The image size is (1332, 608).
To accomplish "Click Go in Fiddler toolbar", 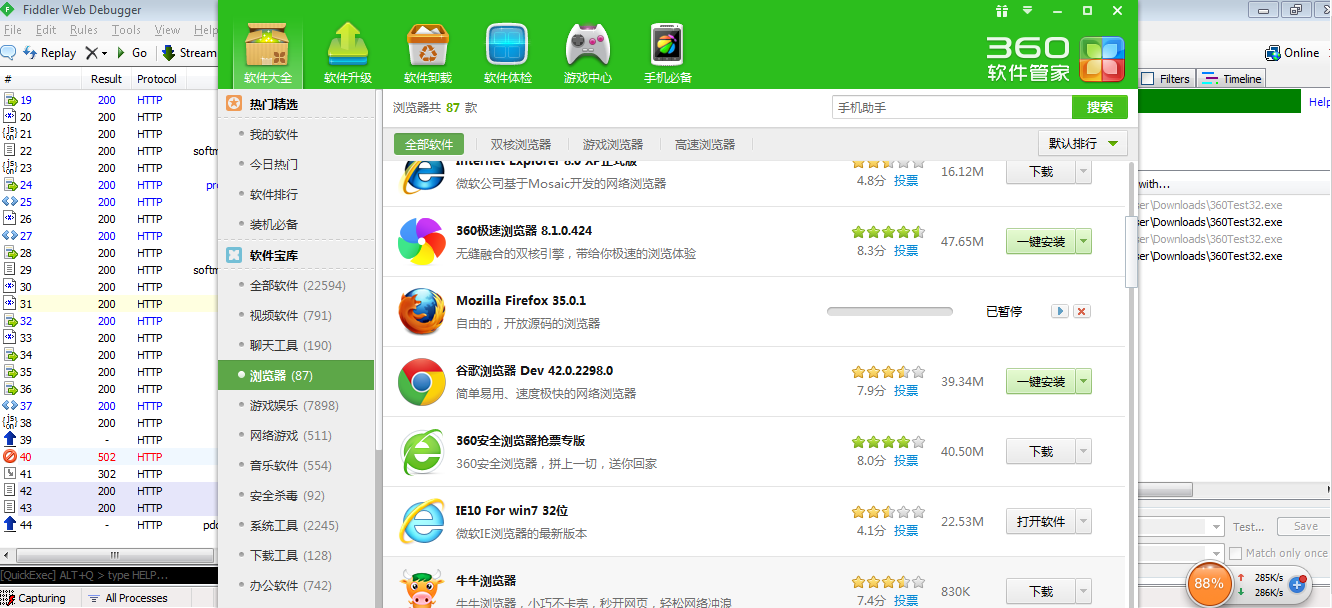I will click(x=131, y=52).
